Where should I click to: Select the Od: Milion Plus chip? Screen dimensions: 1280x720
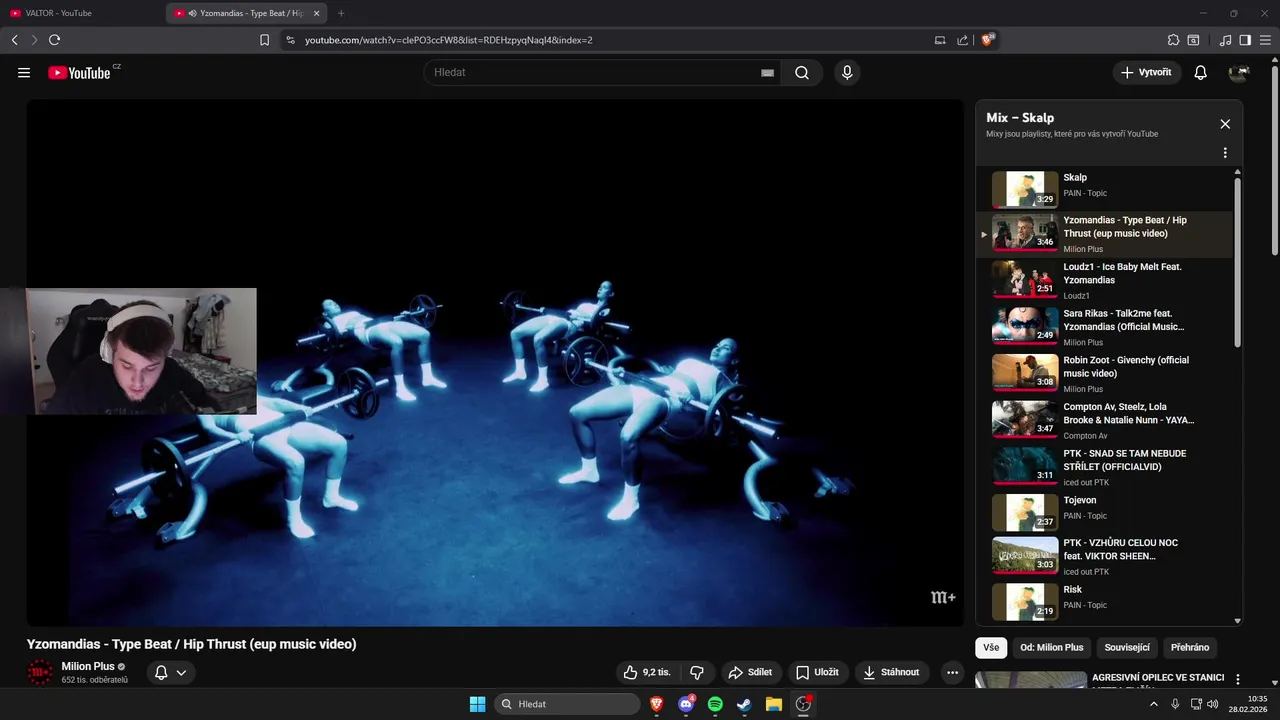point(1052,647)
